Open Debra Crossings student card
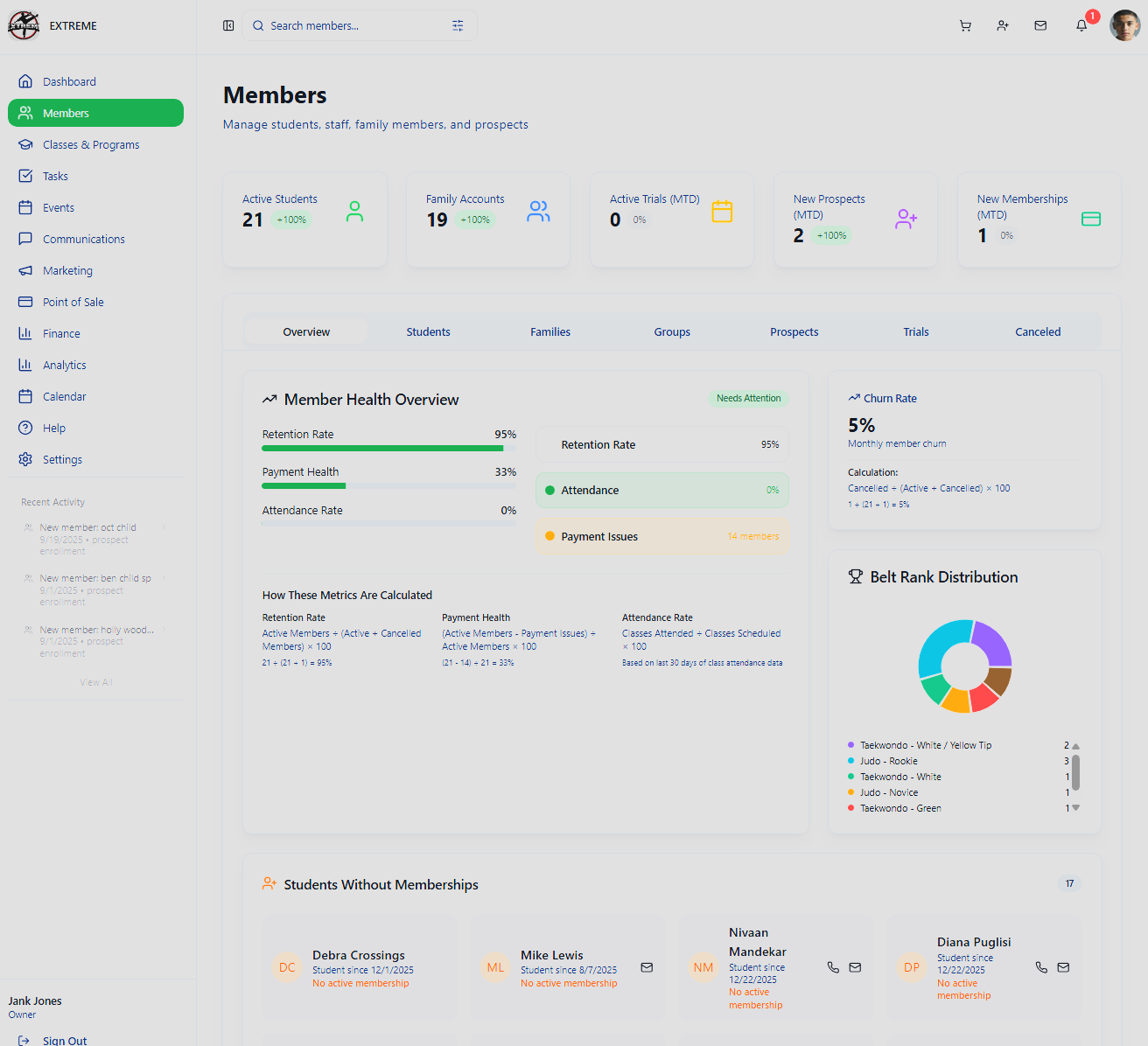Screen dimensions: 1148x1046 [360, 967]
